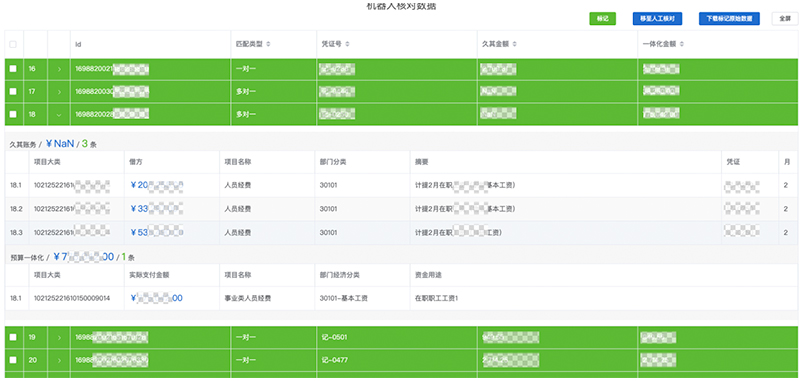Click the Id column header
Screen dimensions: 800x381
pyautogui.click(x=79, y=44)
